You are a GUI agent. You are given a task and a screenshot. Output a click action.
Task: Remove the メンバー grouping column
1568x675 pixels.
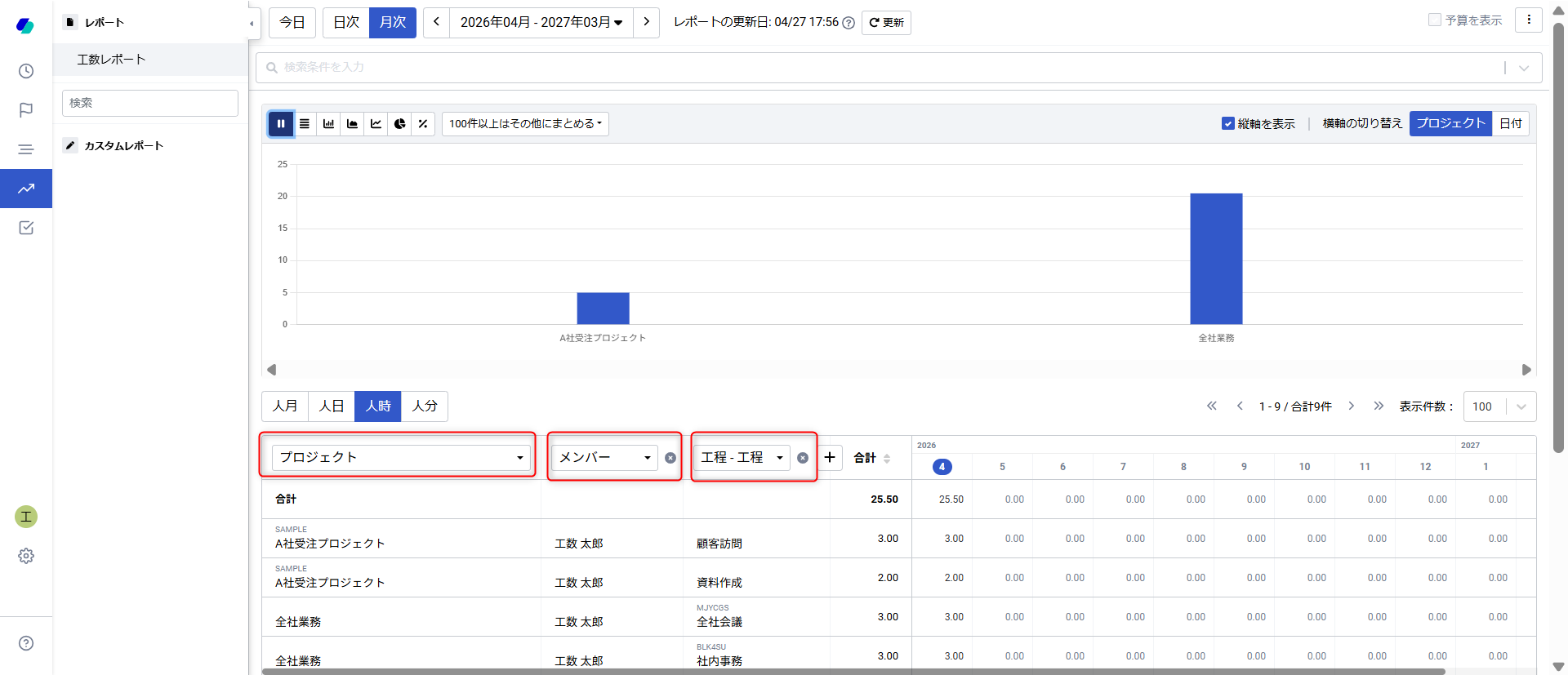pyautogui.click(x=670, y=458)
